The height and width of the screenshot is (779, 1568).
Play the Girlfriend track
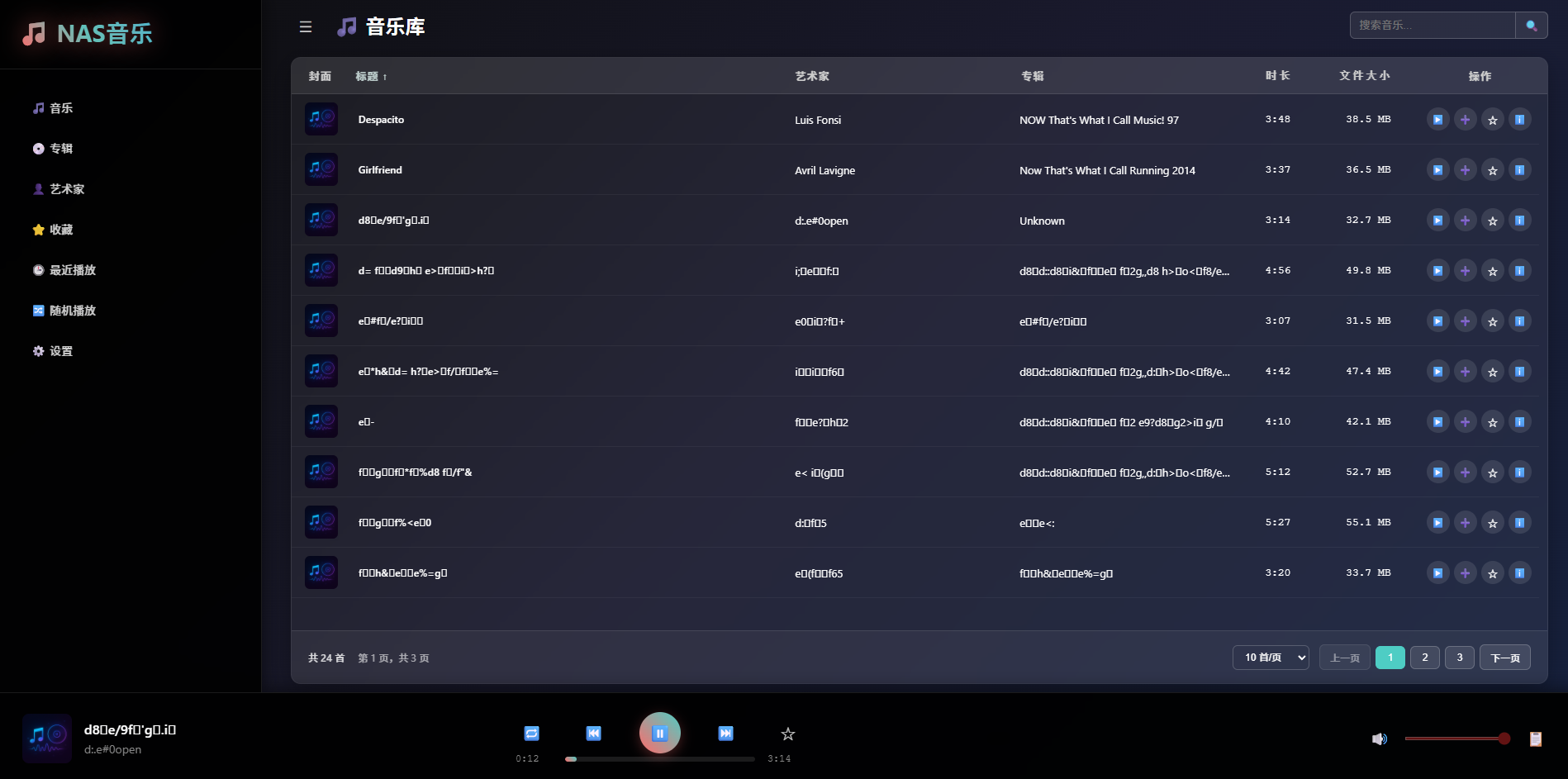tap(1437, 170)
